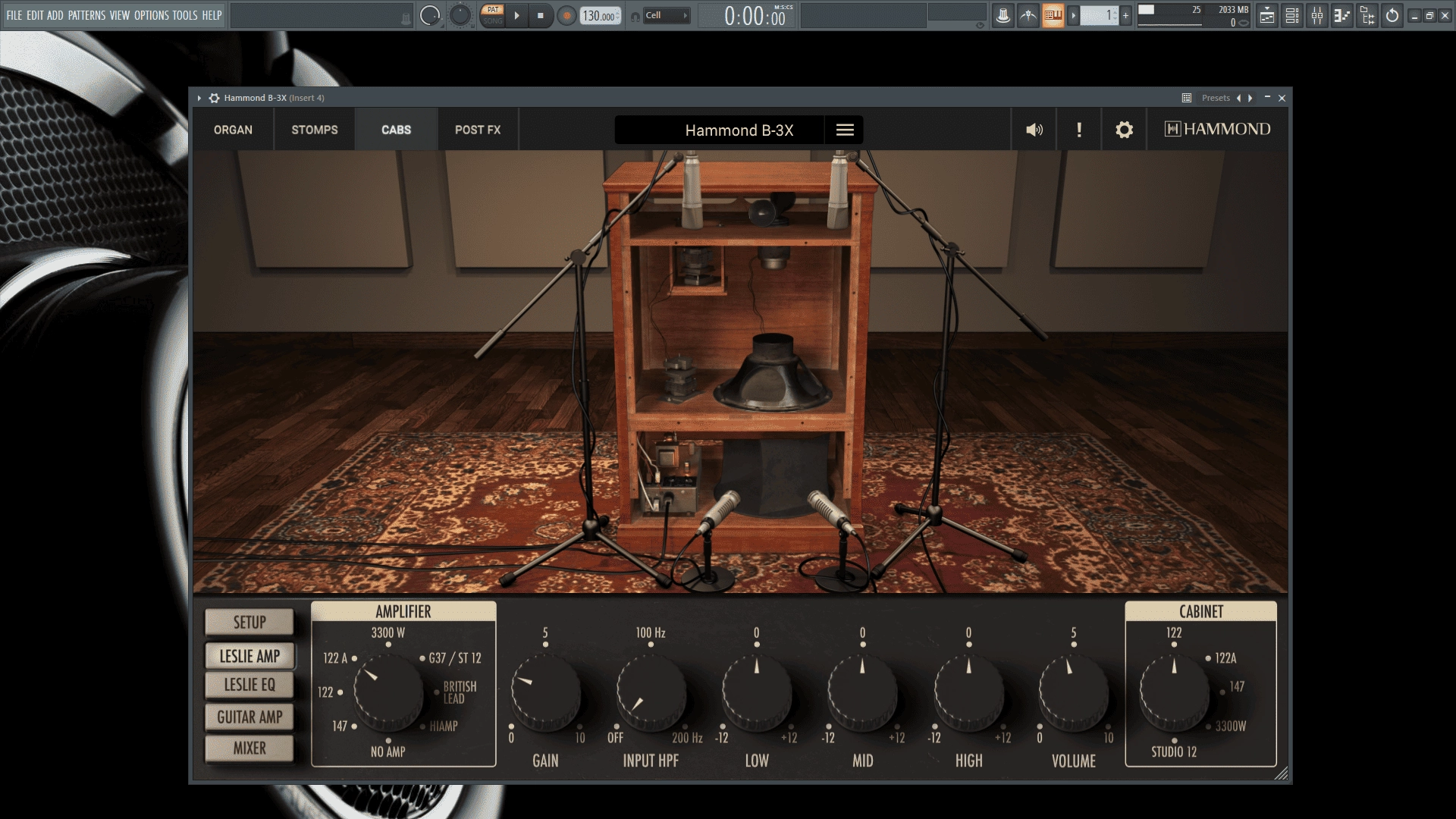Click the 130.000 tempo field
The height and width of the screenshot is (819, 1456).
601,16
